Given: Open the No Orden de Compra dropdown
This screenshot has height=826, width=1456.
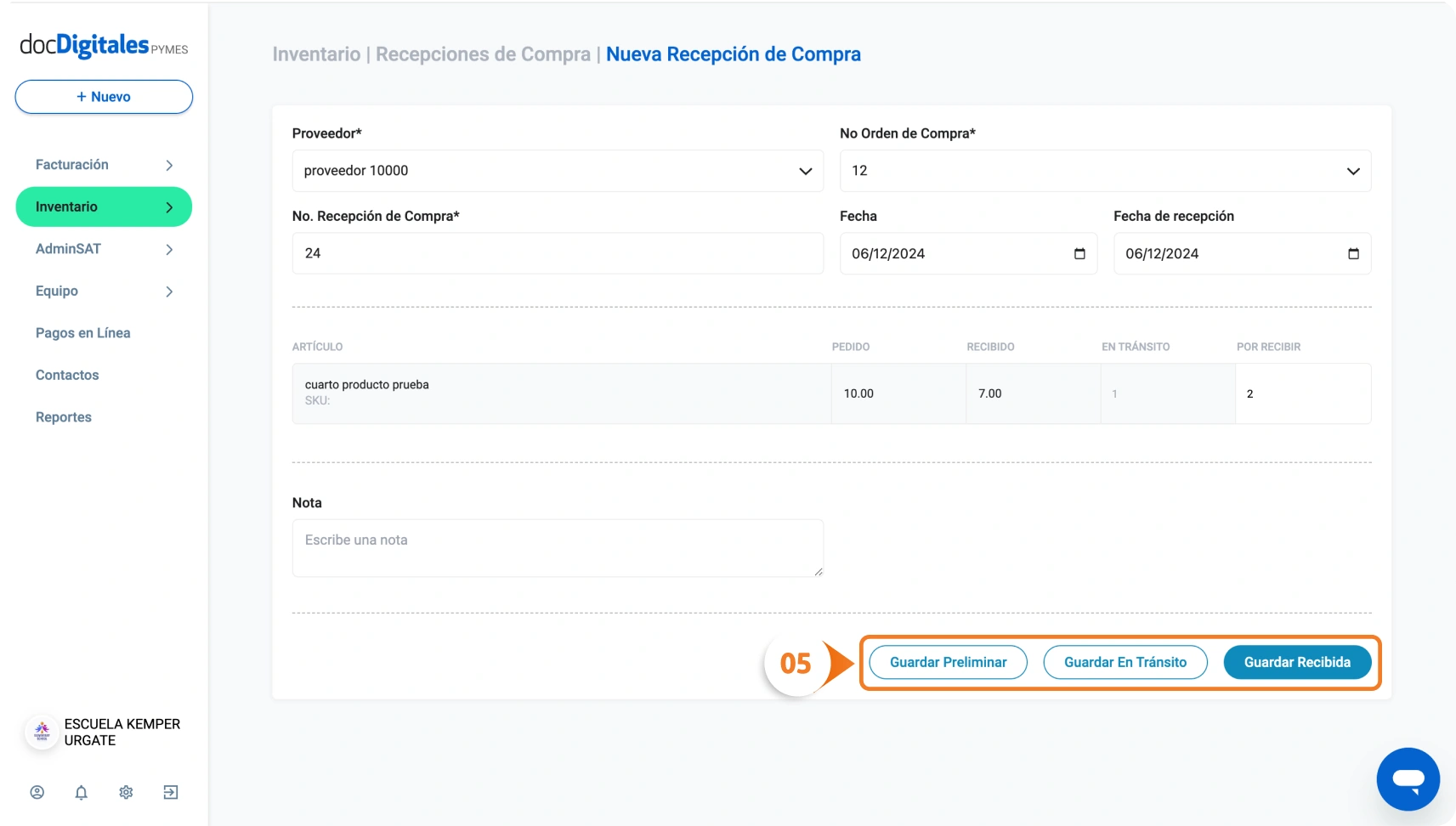Looking at the screenshot, I should point(1105,171).
